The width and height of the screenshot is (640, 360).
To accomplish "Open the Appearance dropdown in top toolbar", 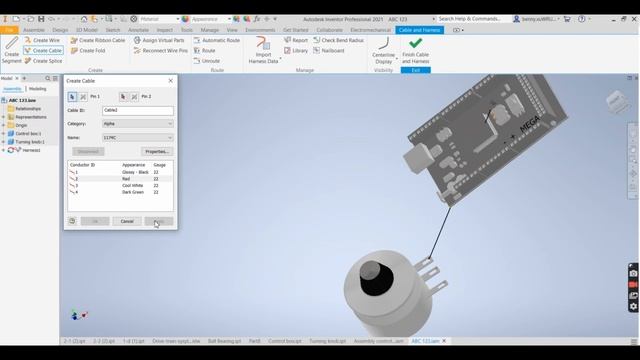I will coord(210,19).
